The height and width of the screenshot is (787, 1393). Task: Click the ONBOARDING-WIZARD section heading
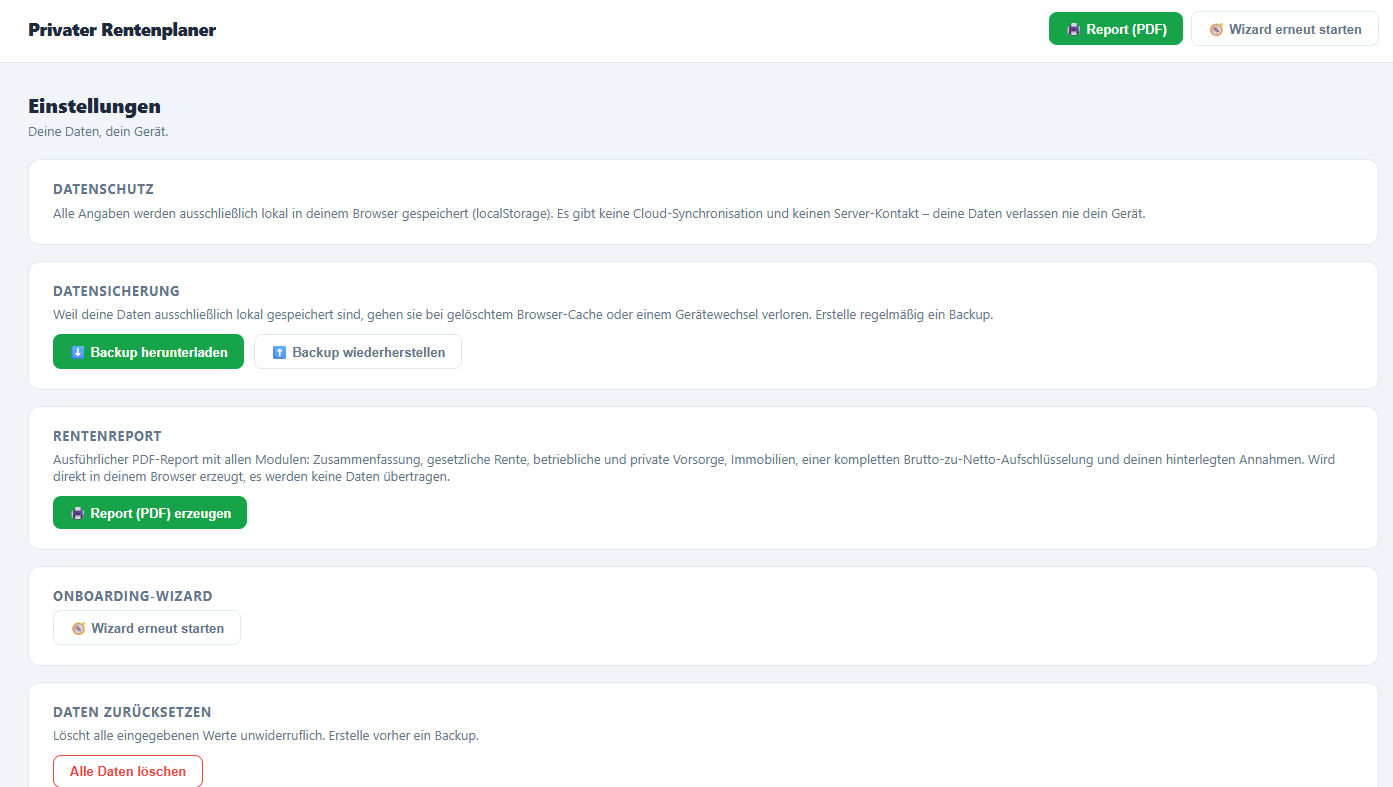[133, 596]
